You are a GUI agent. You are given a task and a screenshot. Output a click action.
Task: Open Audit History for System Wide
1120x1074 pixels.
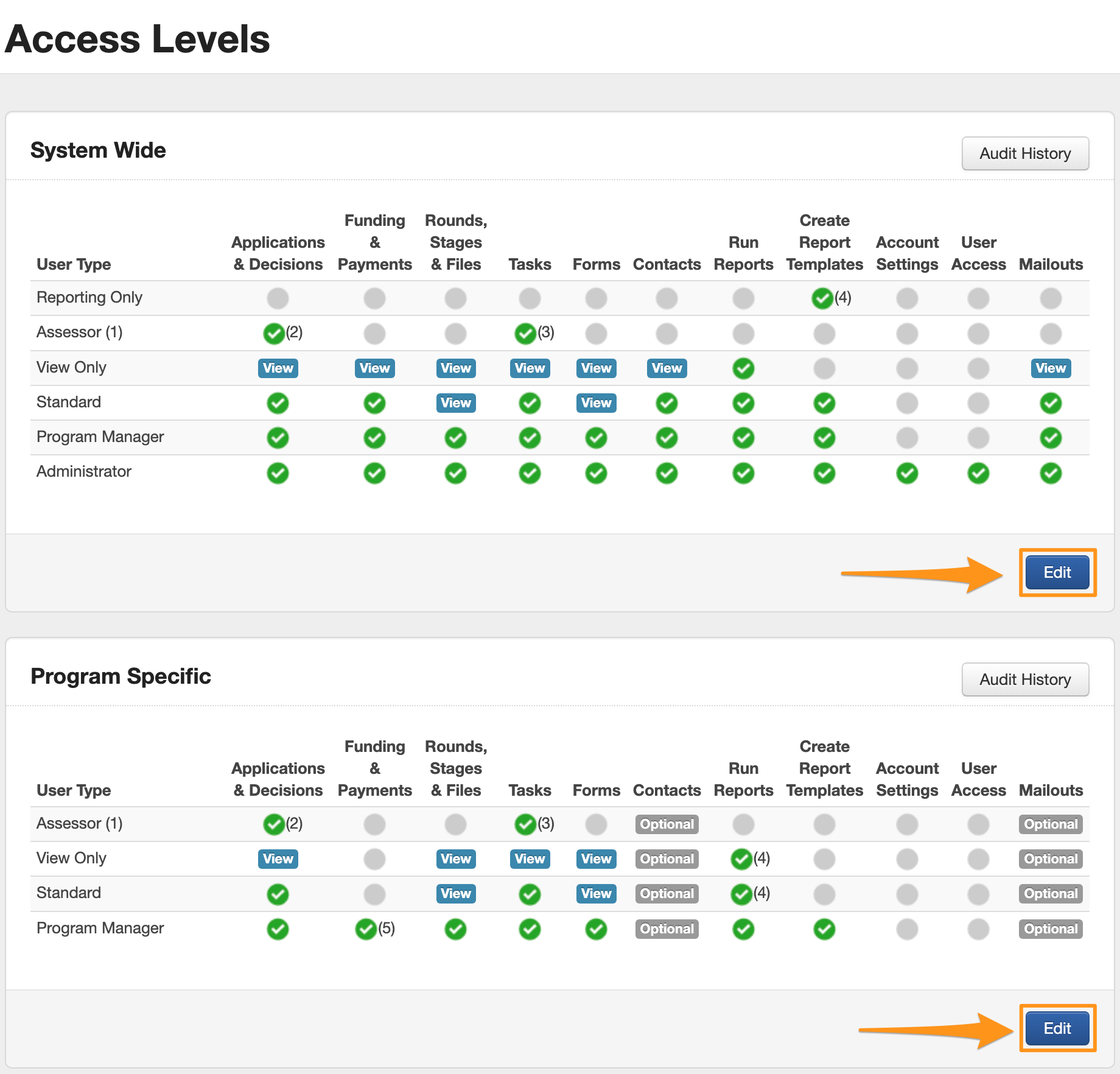(x=1024, y=153)
